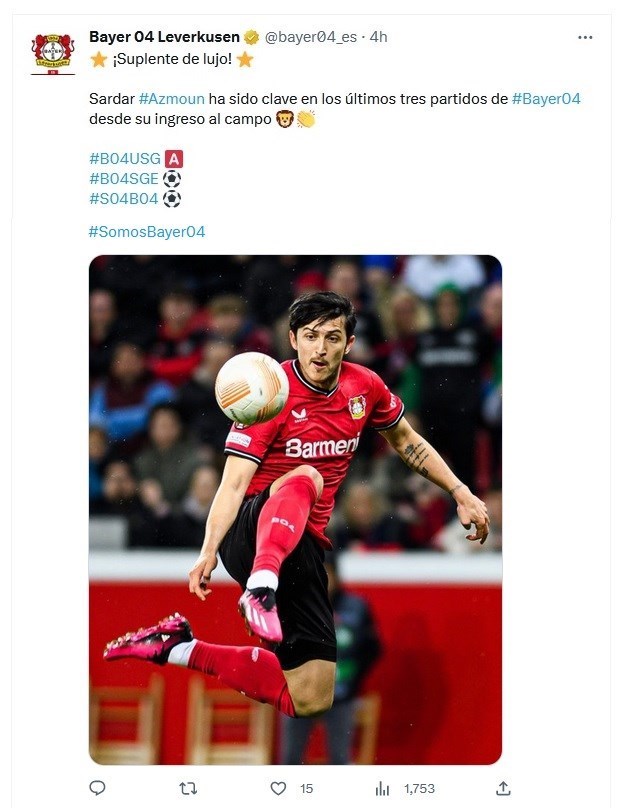The width and height of the screenshot is (618, 808).
Task: Click the reply speech bubble icon
Action: click(97, 788)
